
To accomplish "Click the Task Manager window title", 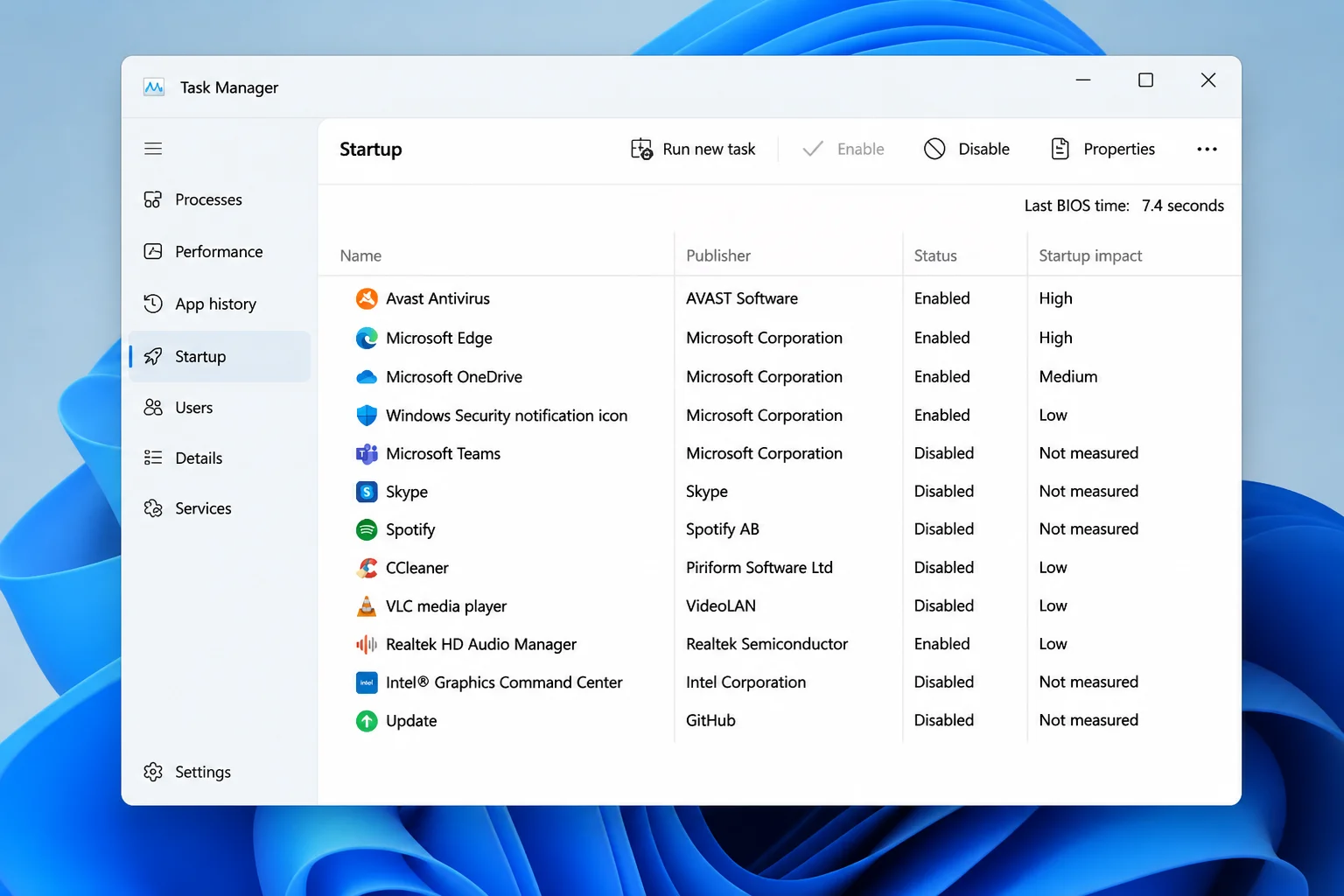I will pyautogui.click(x=229, y=87).
